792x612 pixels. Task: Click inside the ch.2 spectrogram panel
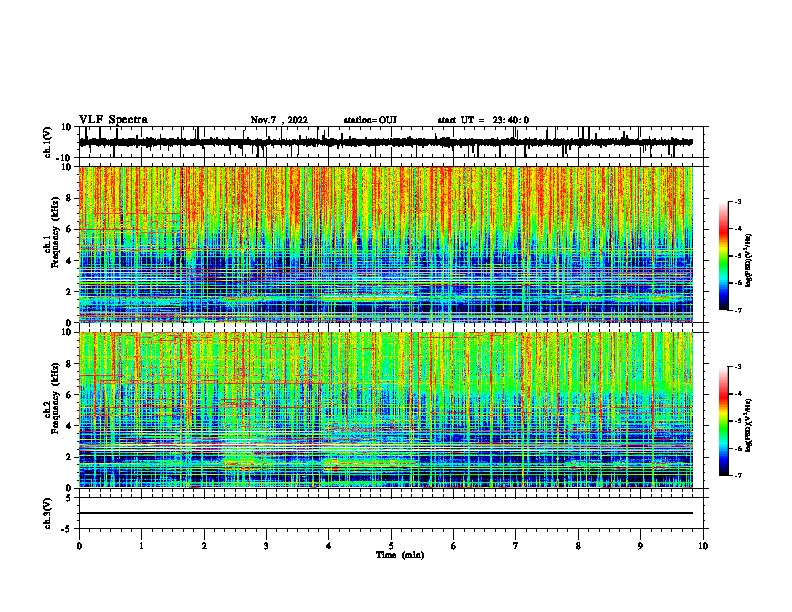coord(385,410)
